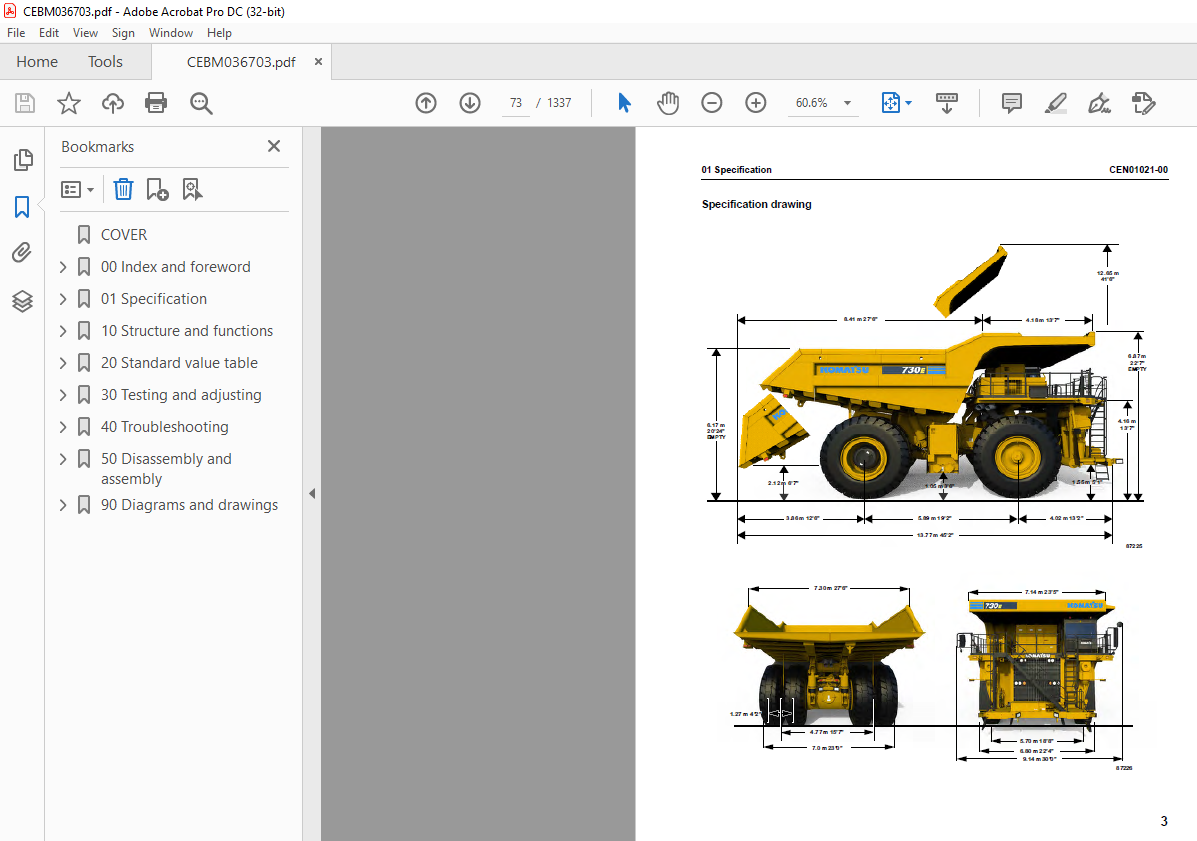1197x841 pixels.
Task: Click the scrolling mode toolbar icon
Action: [x=947, y=103]
